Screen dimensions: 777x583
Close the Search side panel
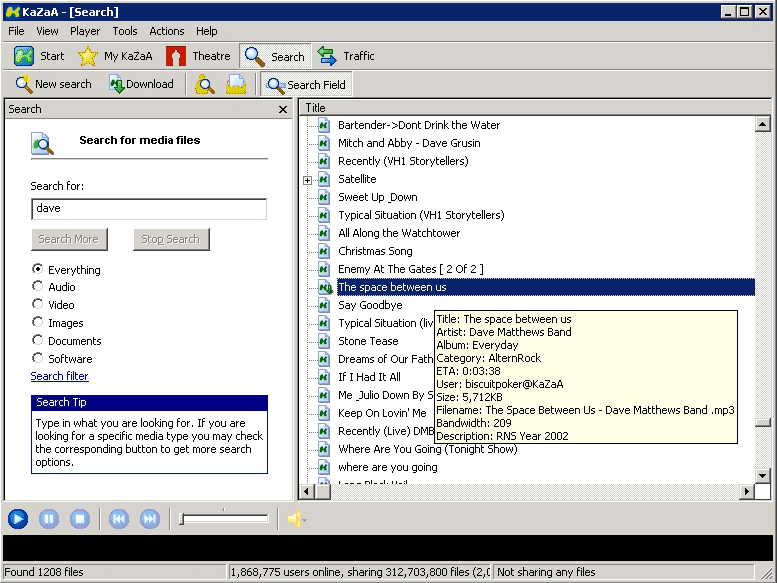click(x=283, y=109)
